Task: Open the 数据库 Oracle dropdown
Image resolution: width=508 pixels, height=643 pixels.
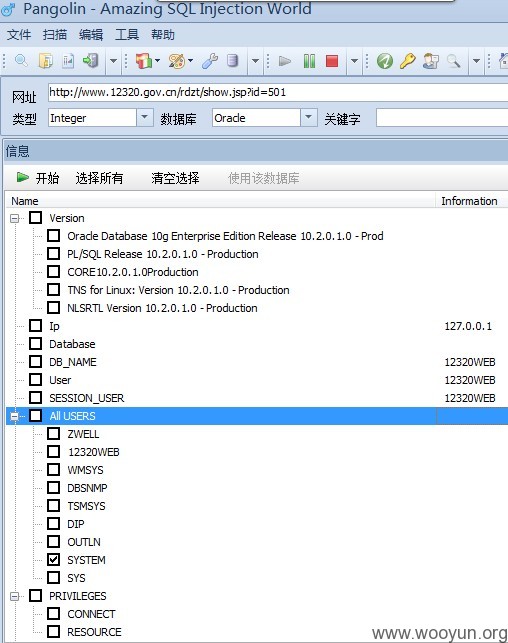Action: tap(308, 118)
